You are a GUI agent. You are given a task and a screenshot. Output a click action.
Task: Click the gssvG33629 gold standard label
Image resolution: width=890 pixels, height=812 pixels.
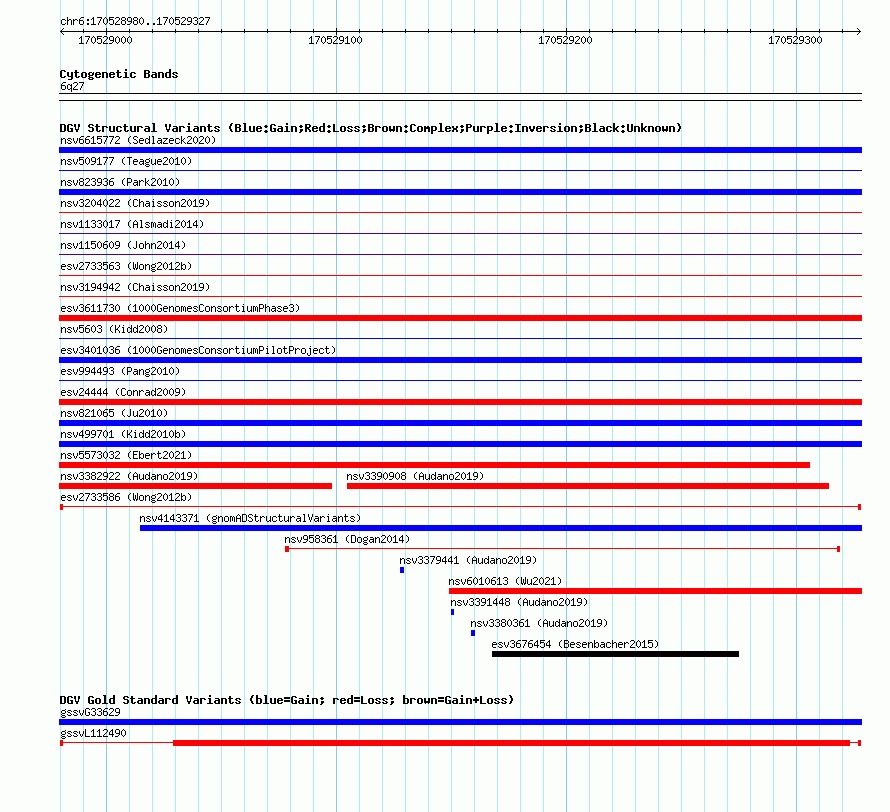click(x=90, y=712)
